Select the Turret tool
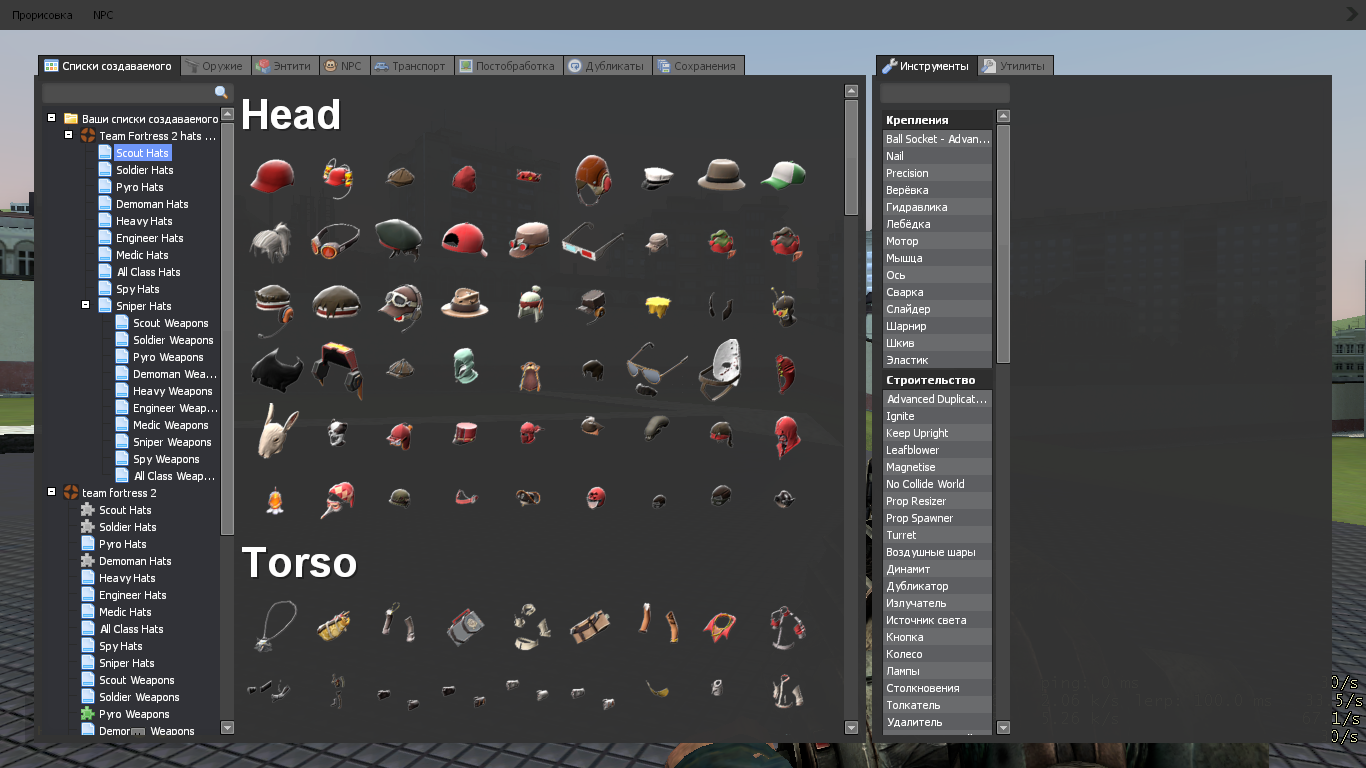The width and height of the screenshot is (1366, 768). (x=938, y=535)
